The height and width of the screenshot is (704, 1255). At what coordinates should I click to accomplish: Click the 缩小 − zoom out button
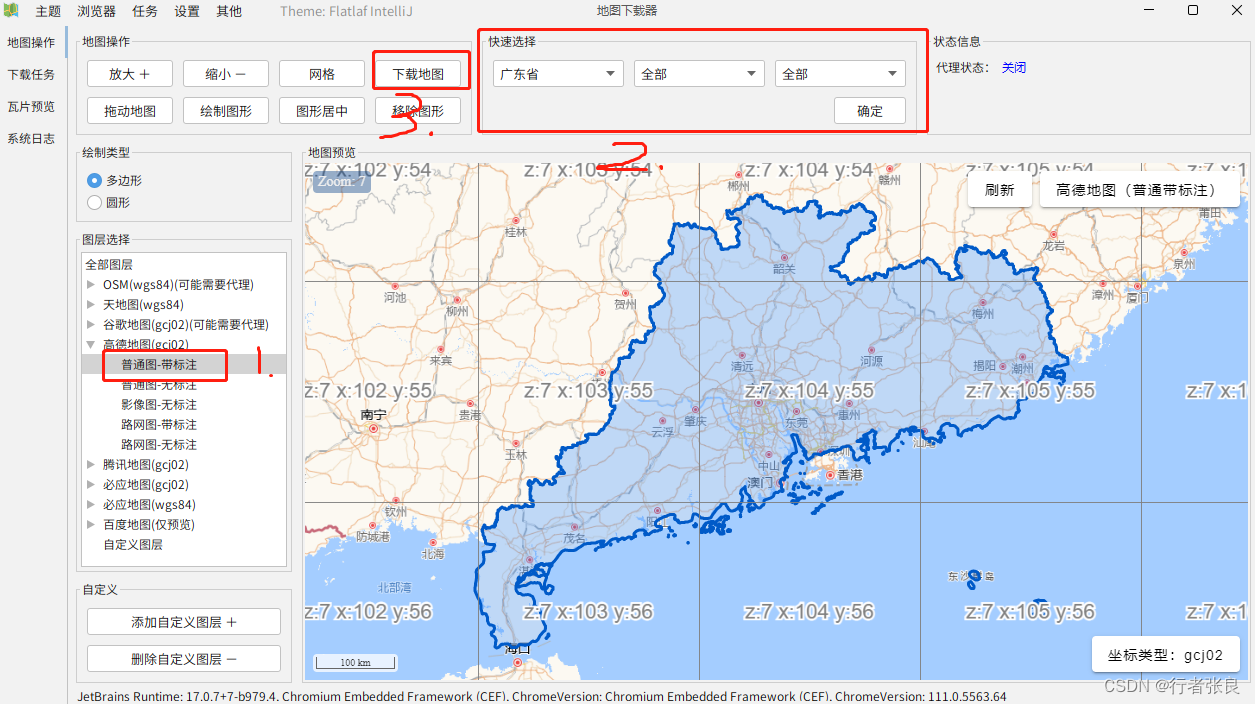point(225,74)
